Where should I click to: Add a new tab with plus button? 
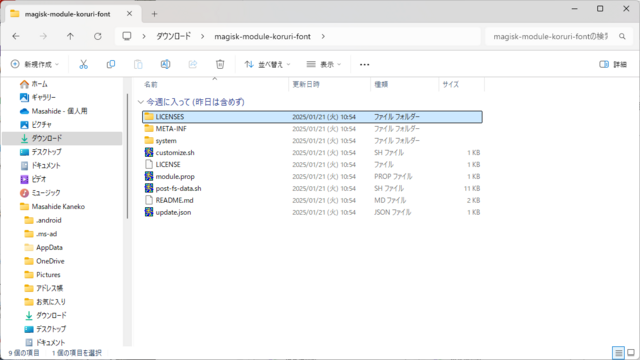(x=154, y=14)
